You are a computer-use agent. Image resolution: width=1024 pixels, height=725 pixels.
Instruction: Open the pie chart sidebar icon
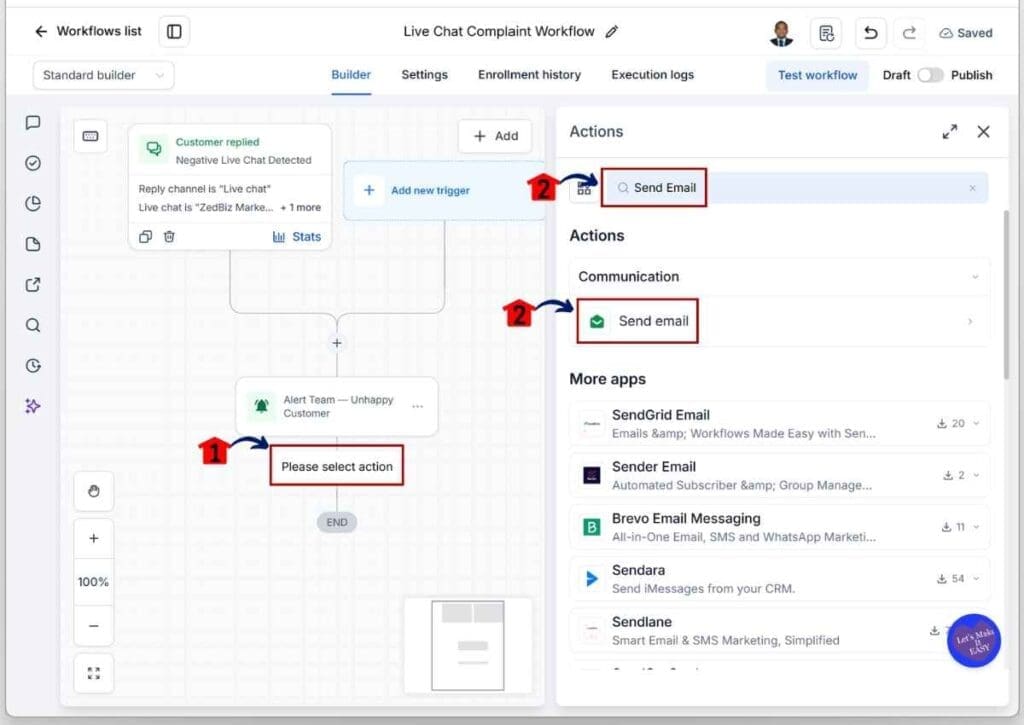[x=33, y=204]
